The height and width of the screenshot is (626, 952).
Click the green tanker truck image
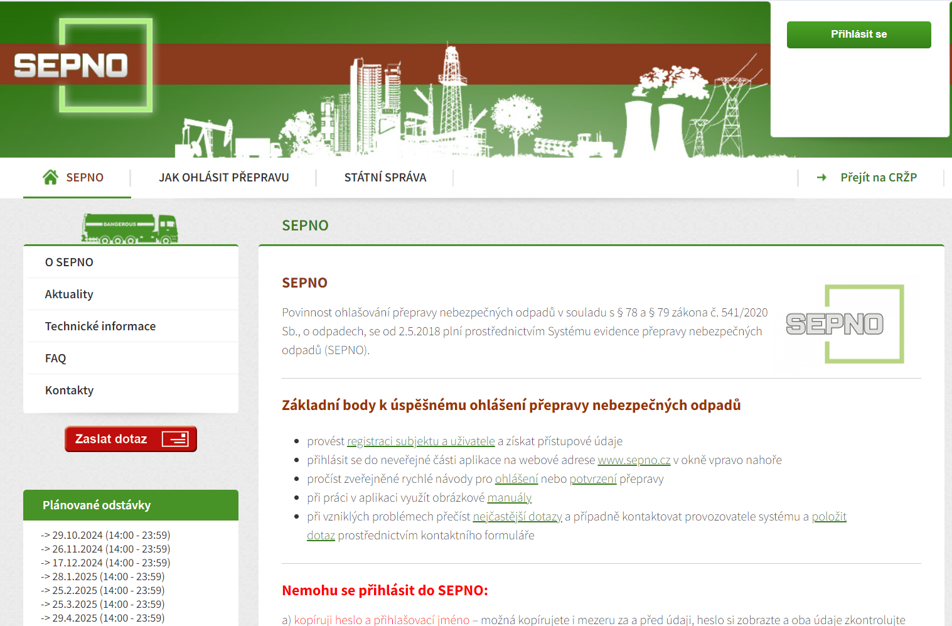pyautogui.click(x=129, y=228)
